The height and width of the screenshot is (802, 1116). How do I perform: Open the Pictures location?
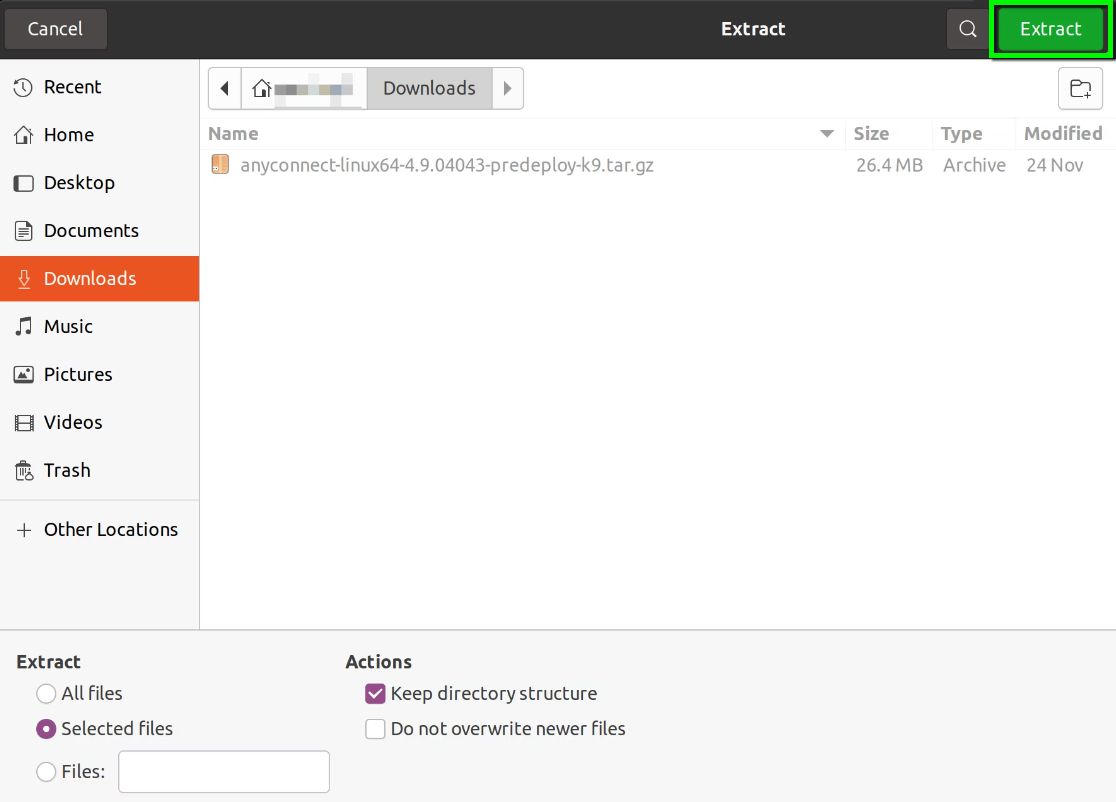pos(78,374)
